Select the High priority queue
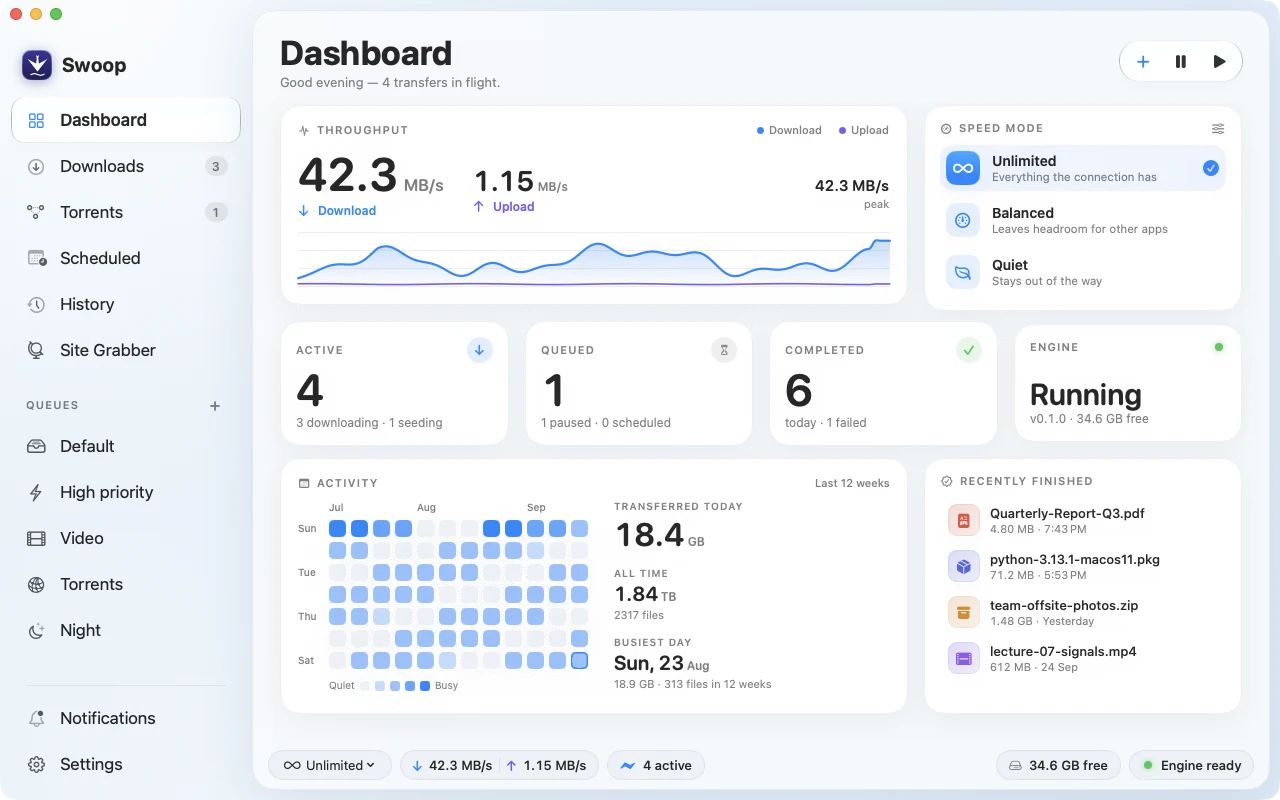This screenshot has width=1280, height=800. click(126, 492)
